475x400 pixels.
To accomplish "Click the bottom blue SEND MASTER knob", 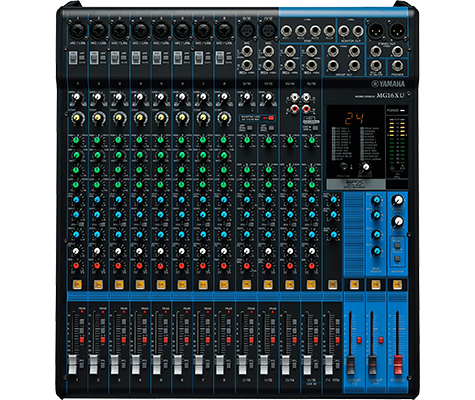I will [377, 251].
